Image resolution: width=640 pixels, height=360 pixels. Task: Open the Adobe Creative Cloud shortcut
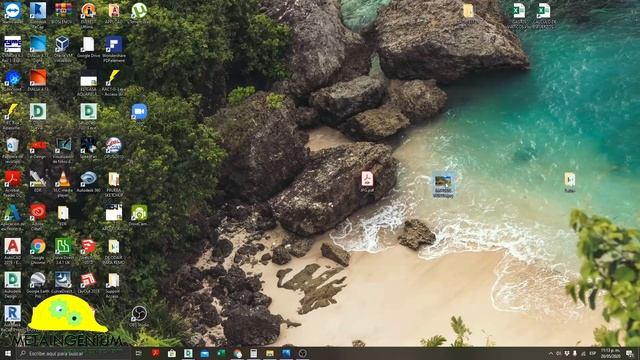38,212
